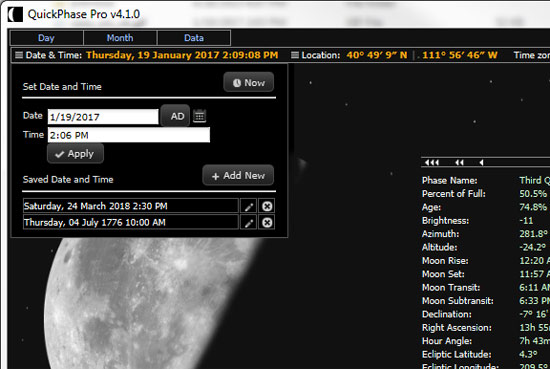Click the Apply button
The height and width of the screenshot is (369, 550).
75,154
